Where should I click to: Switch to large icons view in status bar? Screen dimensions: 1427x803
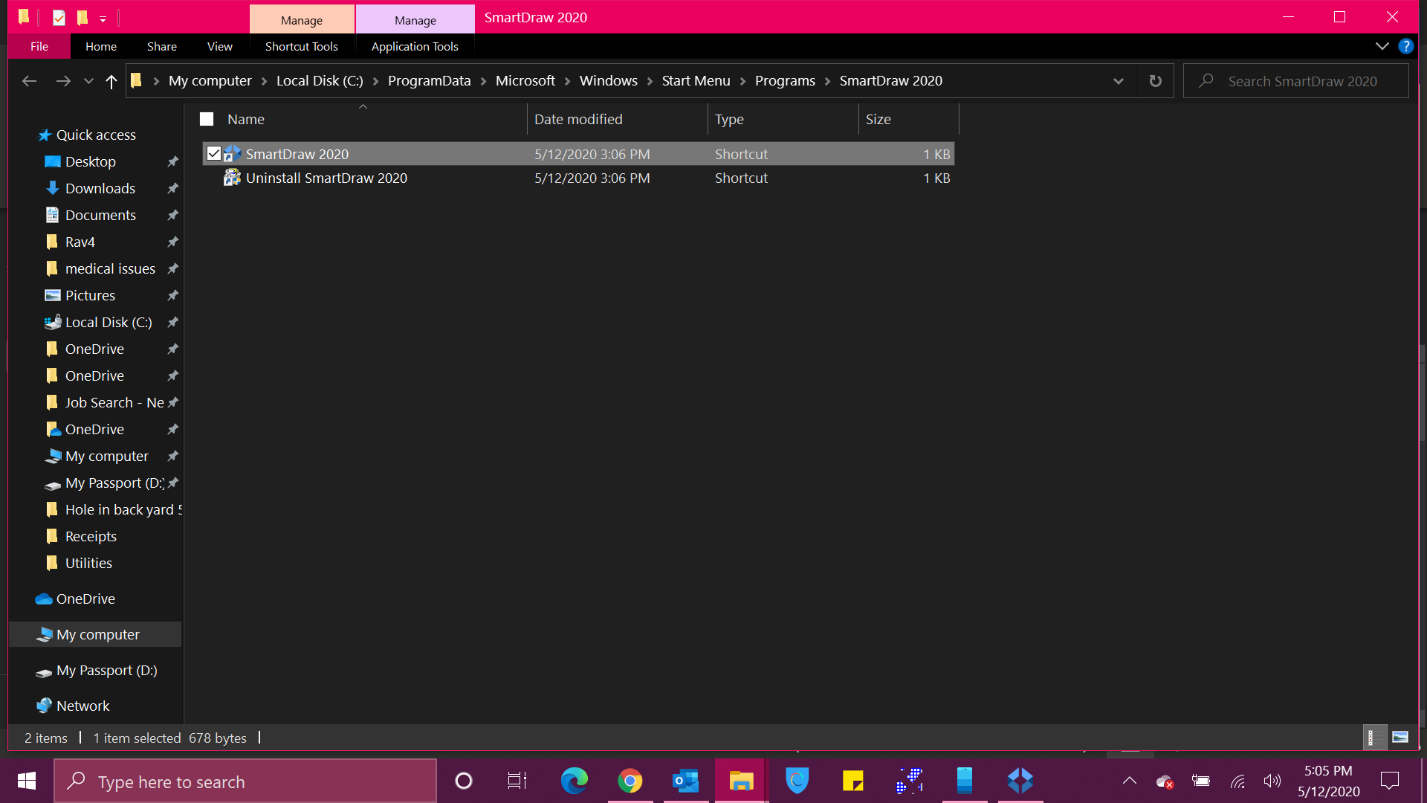pyautogui.click(x=1400, y=738)
